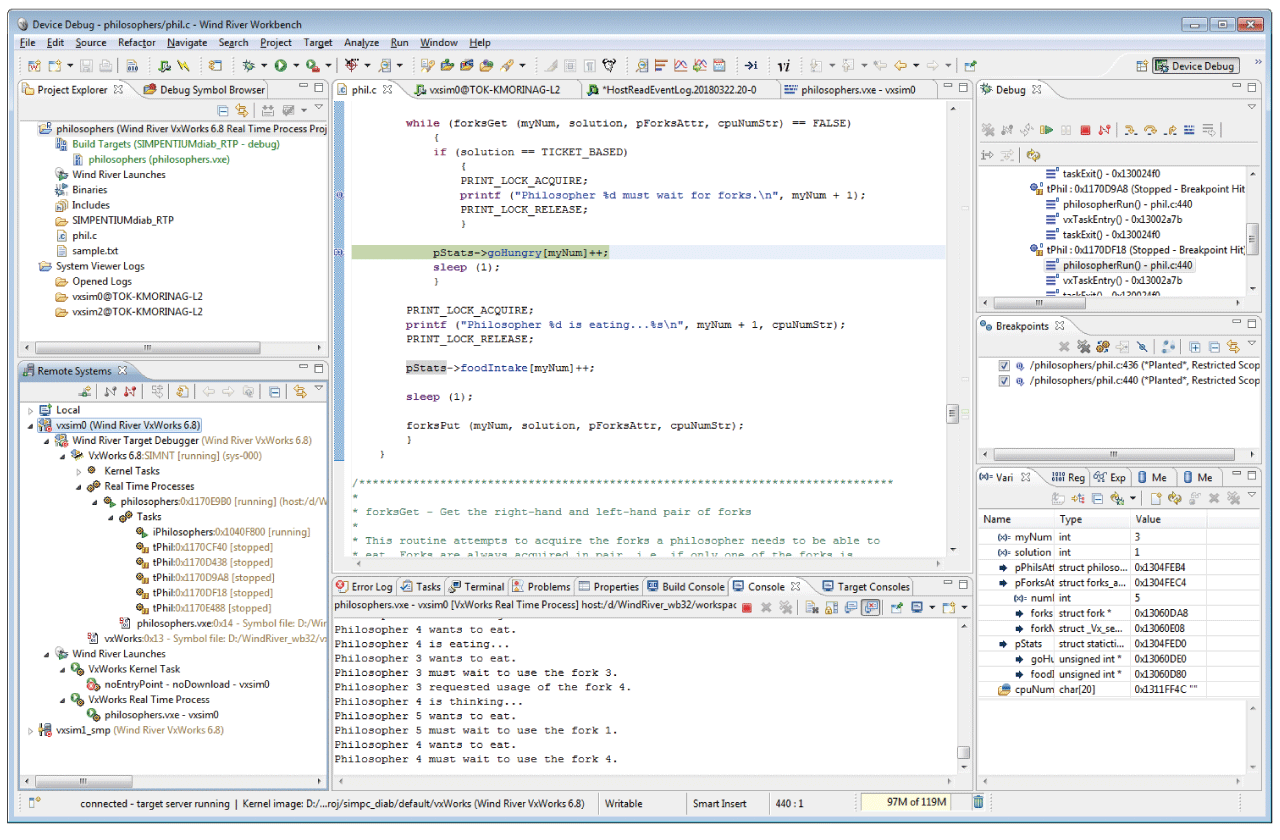Click Step Into in the Debug toolbar
The height and width of the screenshot is (840, 1280).
pos(1131,130)
